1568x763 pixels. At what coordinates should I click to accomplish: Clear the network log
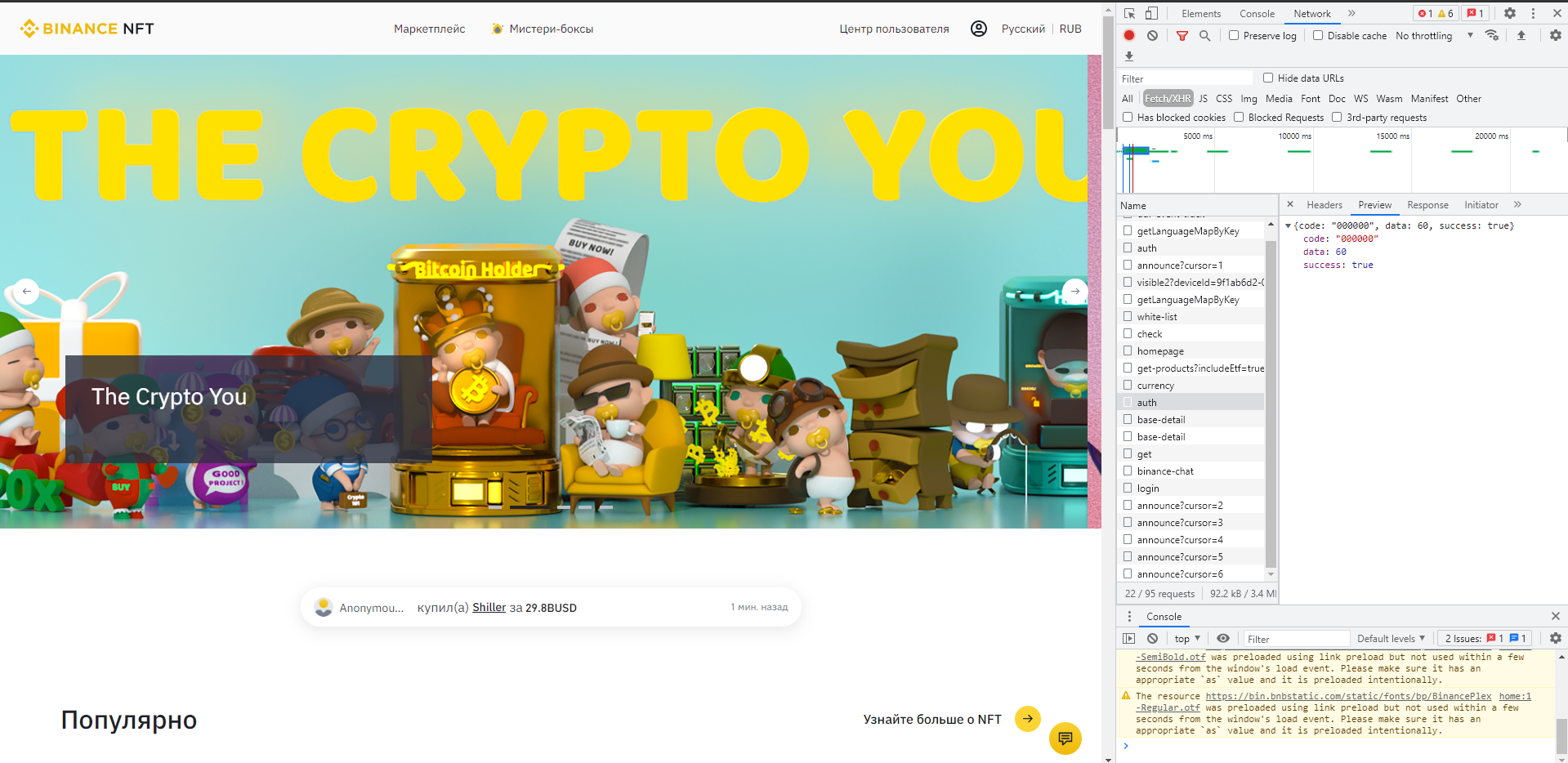pyautogui.click(x=1152, y=35)
